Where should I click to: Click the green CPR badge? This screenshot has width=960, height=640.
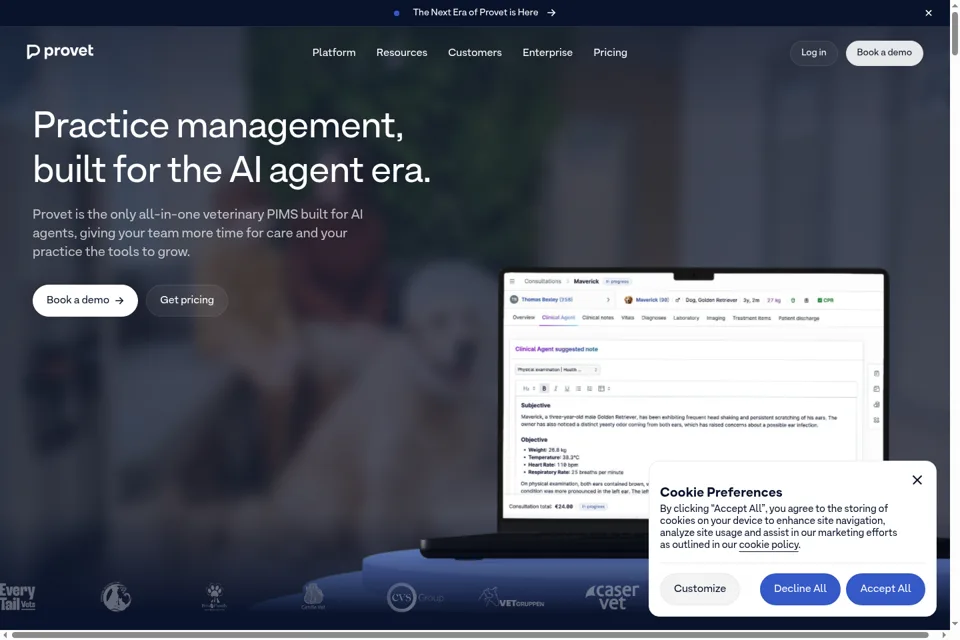825,300
